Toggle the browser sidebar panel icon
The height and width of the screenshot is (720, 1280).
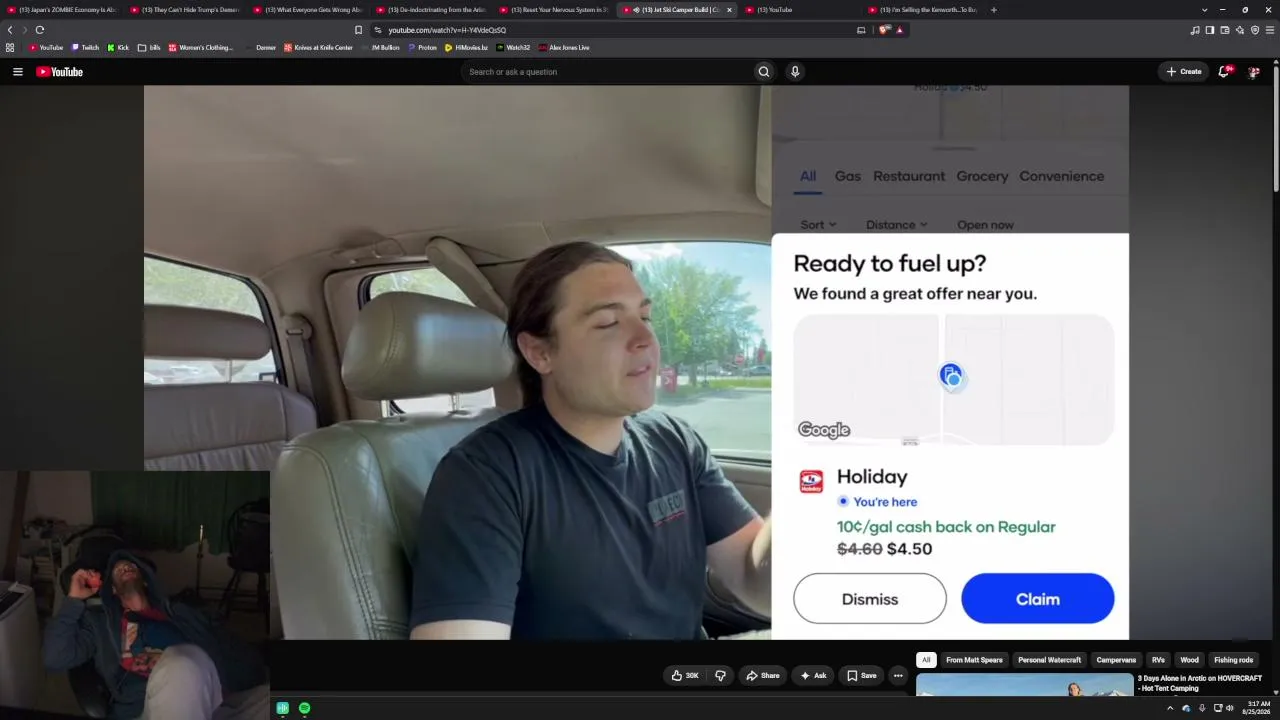pos(1210,30)
